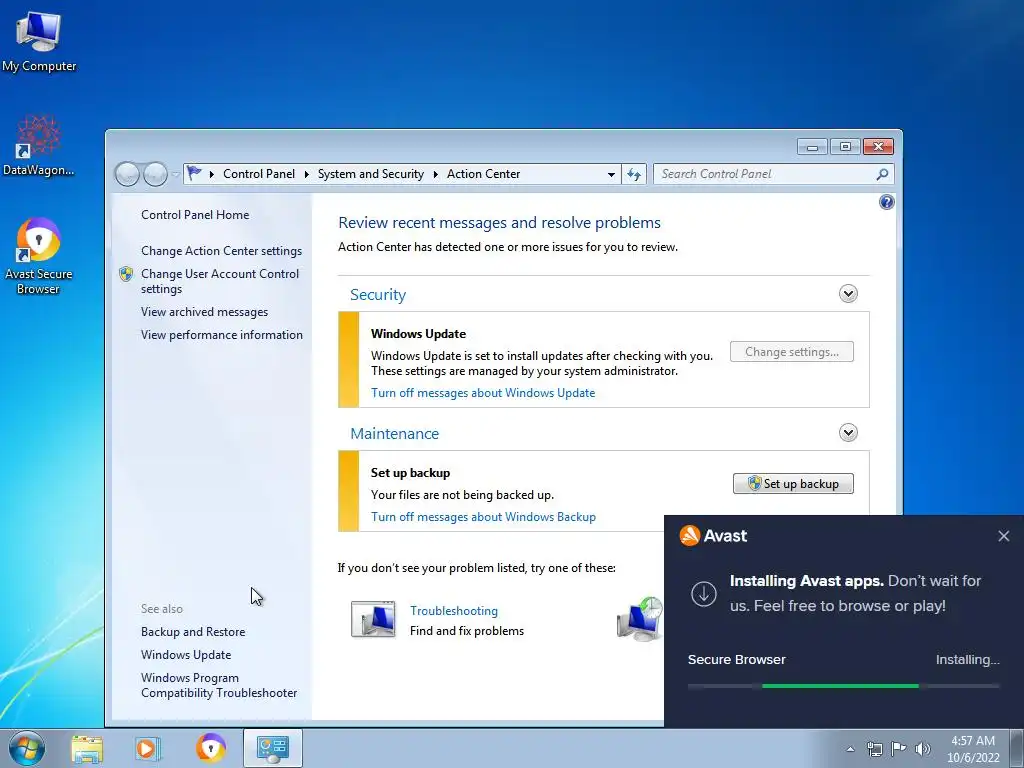This screenshot has width=1024, height=768.
Task: Open Change User Account Control settings
Action: (220, 281)
